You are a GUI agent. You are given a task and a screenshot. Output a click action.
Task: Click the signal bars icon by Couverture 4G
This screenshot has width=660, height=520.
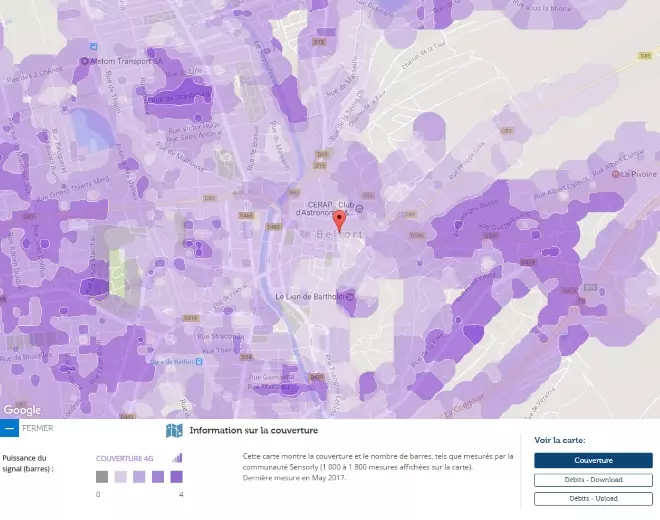[x=177, y=458]
